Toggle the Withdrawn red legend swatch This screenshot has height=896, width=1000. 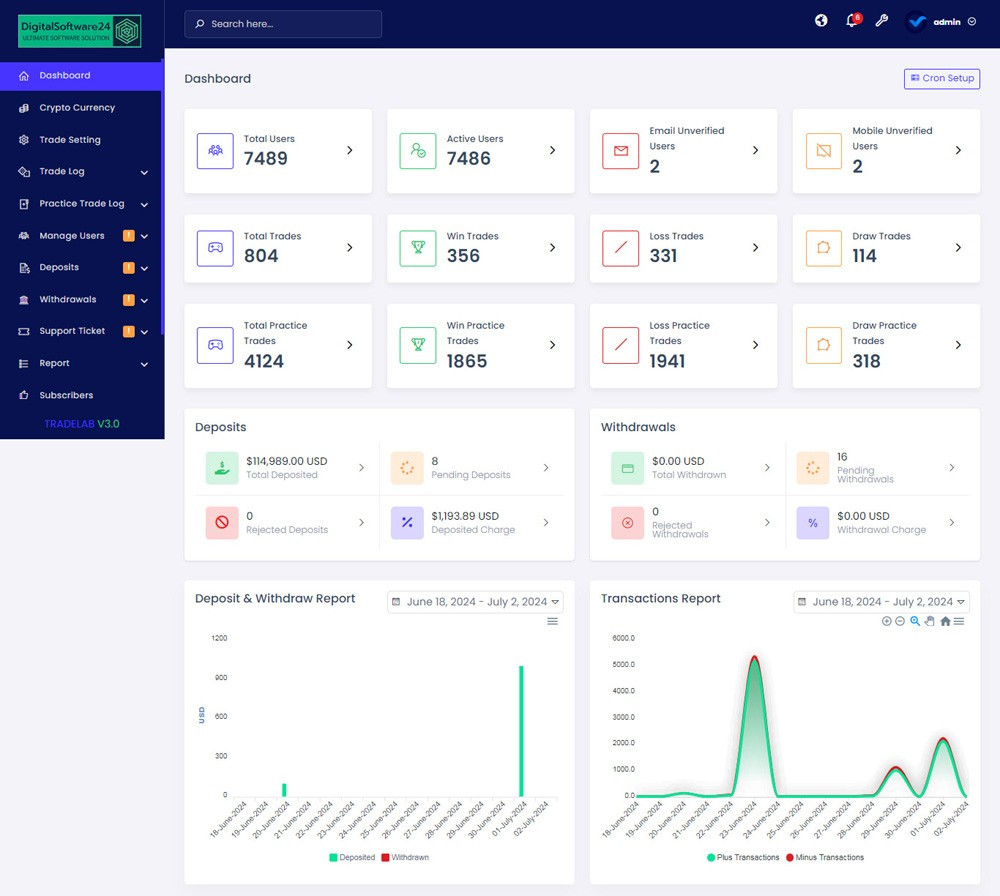click(386, 857)
